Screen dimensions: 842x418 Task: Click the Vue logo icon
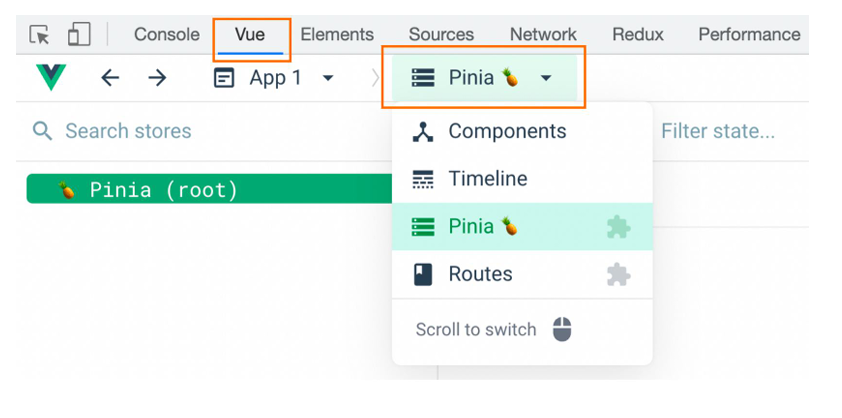coord(51,77)
